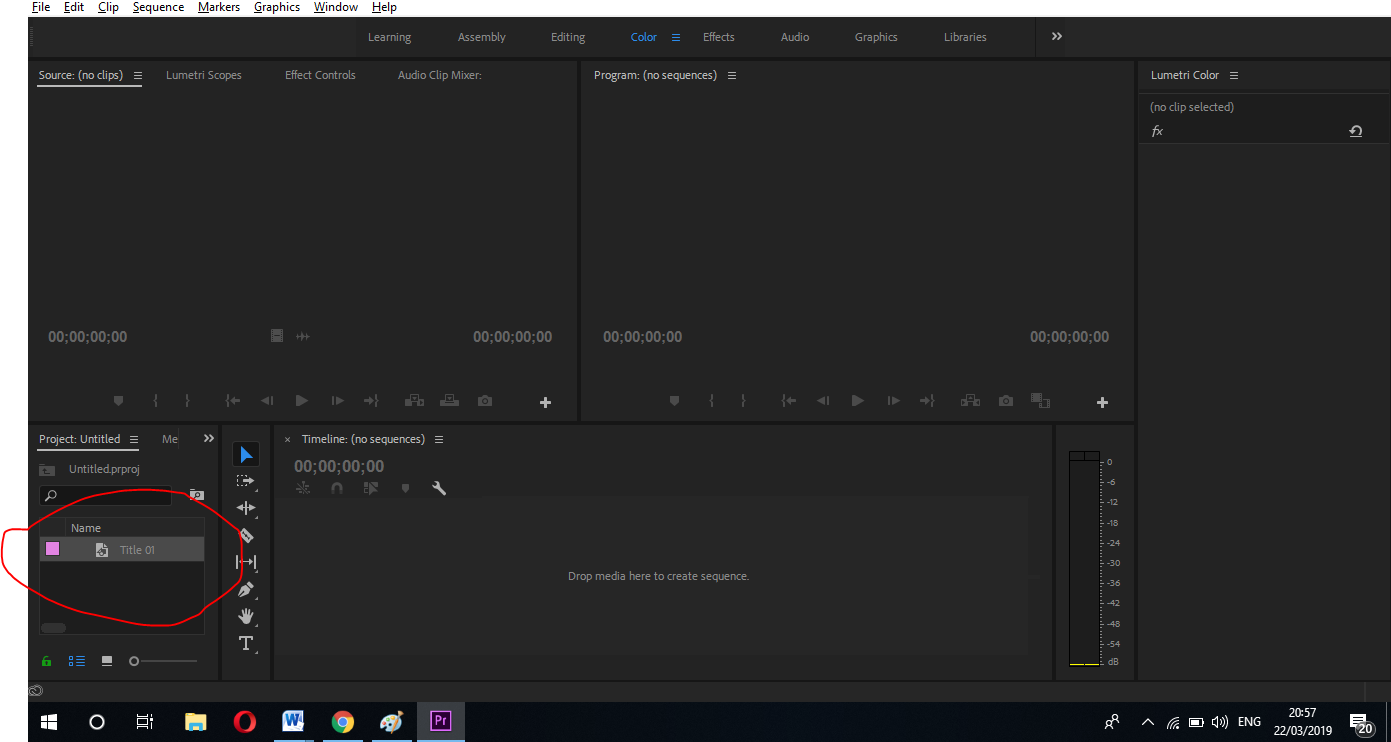Click the Export Frame camera icon in Program monitor

coord(1005,400)
